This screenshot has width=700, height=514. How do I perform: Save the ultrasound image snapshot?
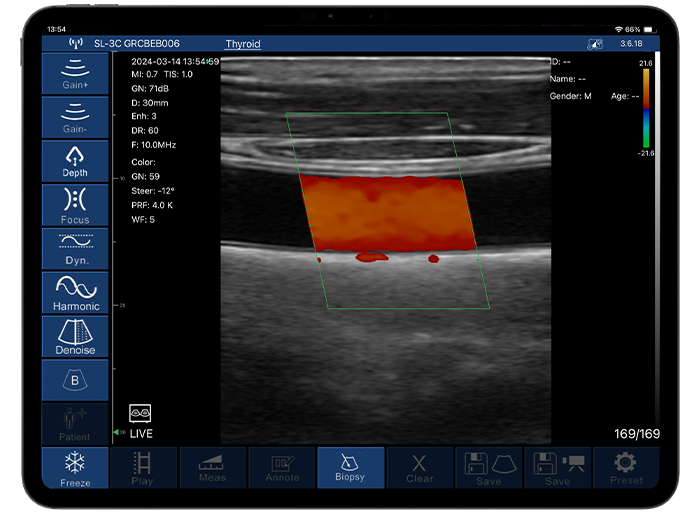point(489,468)
